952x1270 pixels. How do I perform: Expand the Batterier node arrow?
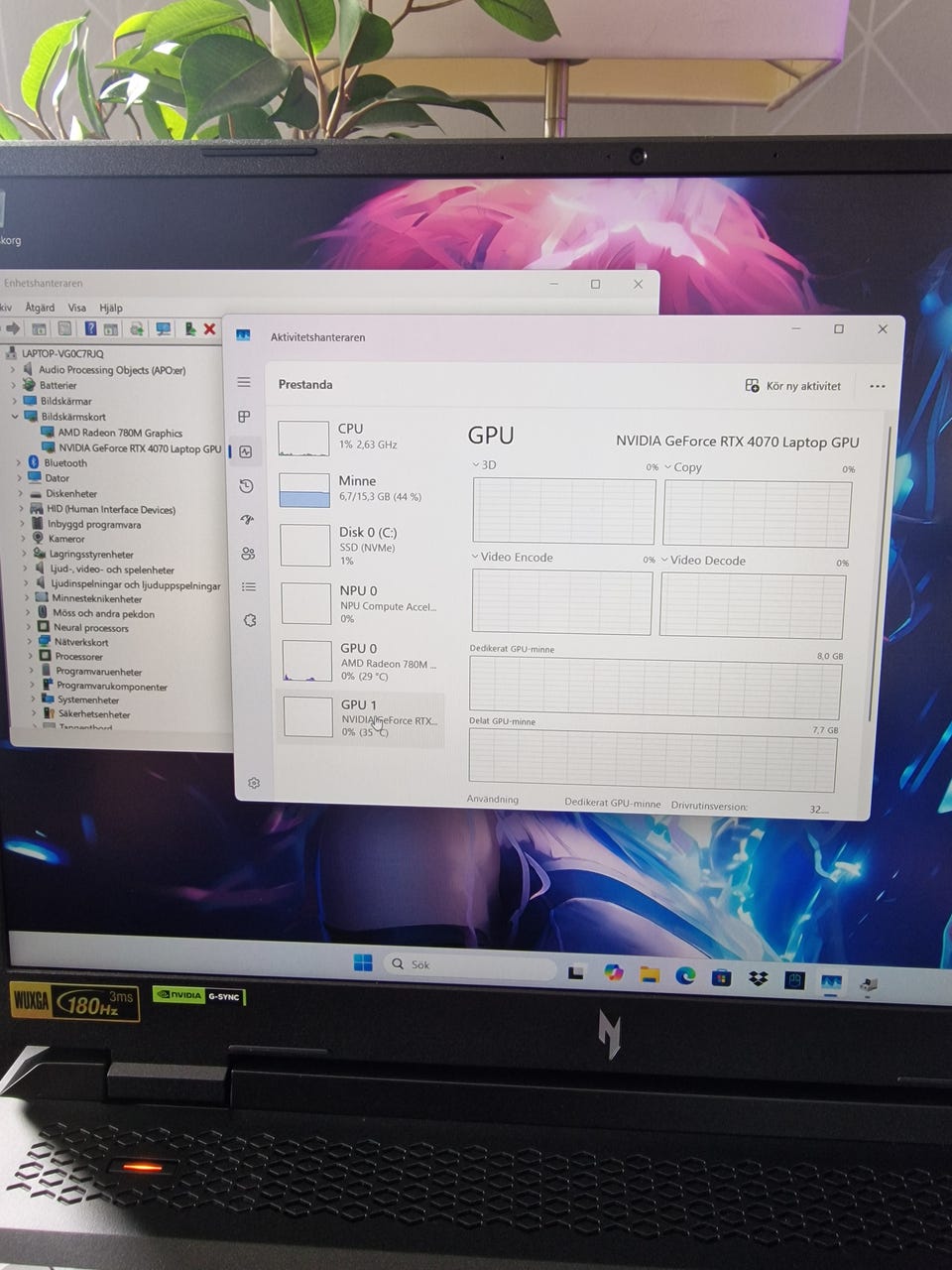pyautogui.click(x=14, y=385)
